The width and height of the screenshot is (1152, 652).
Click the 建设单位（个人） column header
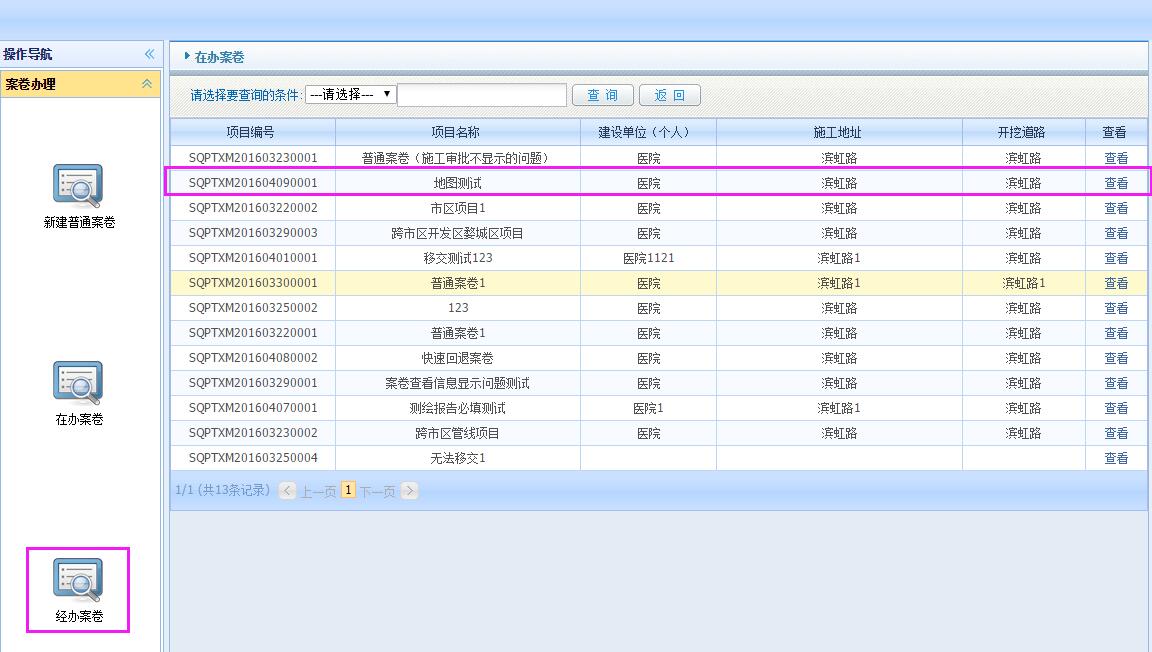648,132
